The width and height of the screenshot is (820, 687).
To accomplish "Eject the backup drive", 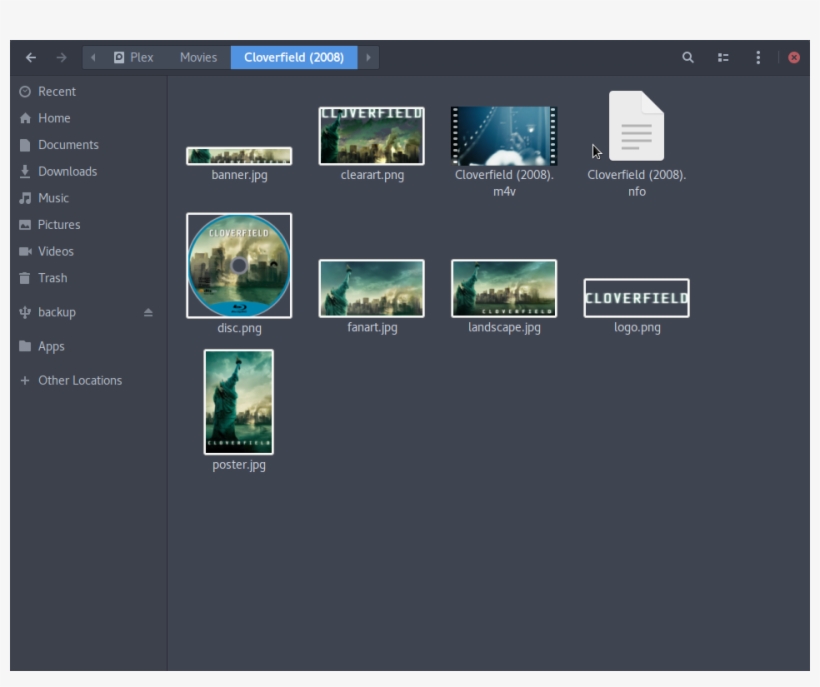I will click(148, 312).
